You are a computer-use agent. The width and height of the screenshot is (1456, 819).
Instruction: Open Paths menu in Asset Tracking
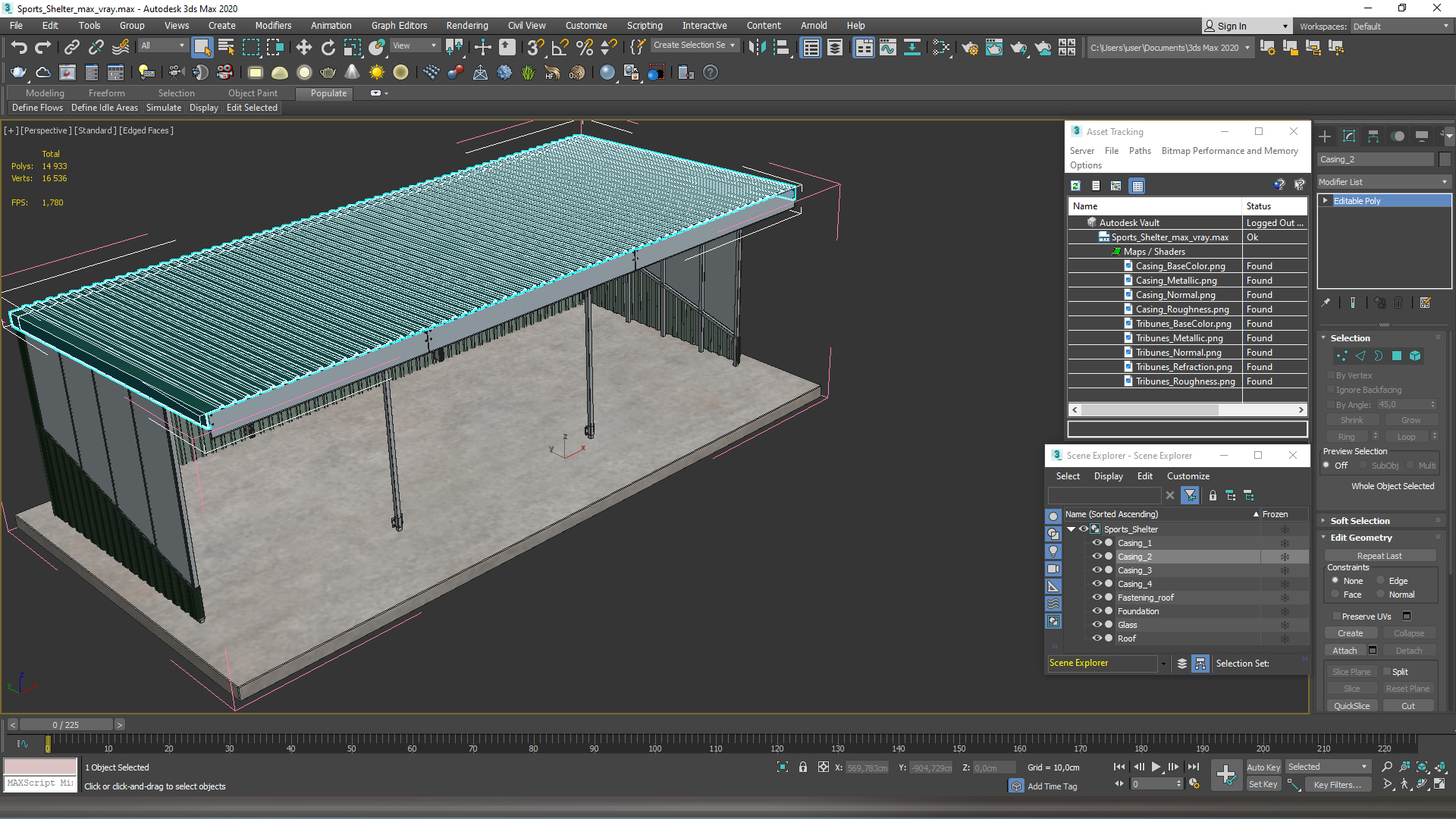[x=1140, y=151]
